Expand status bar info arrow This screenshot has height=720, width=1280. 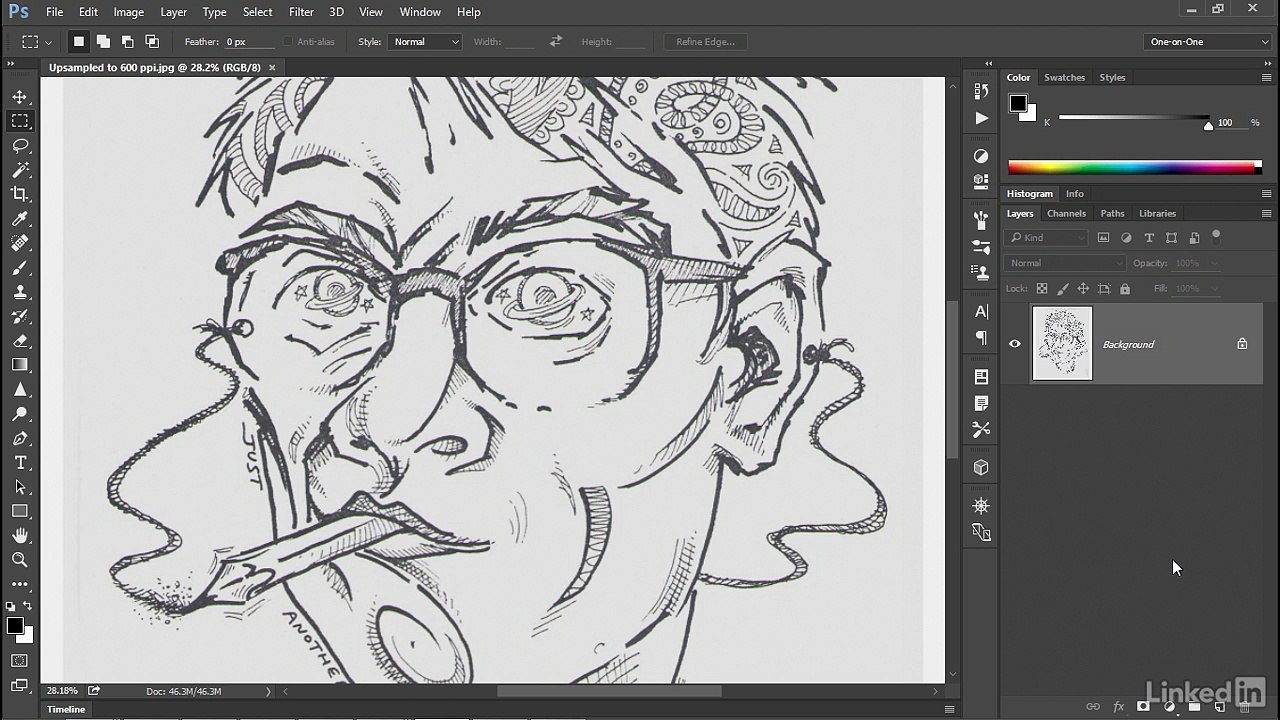click(x=267, y=691)
